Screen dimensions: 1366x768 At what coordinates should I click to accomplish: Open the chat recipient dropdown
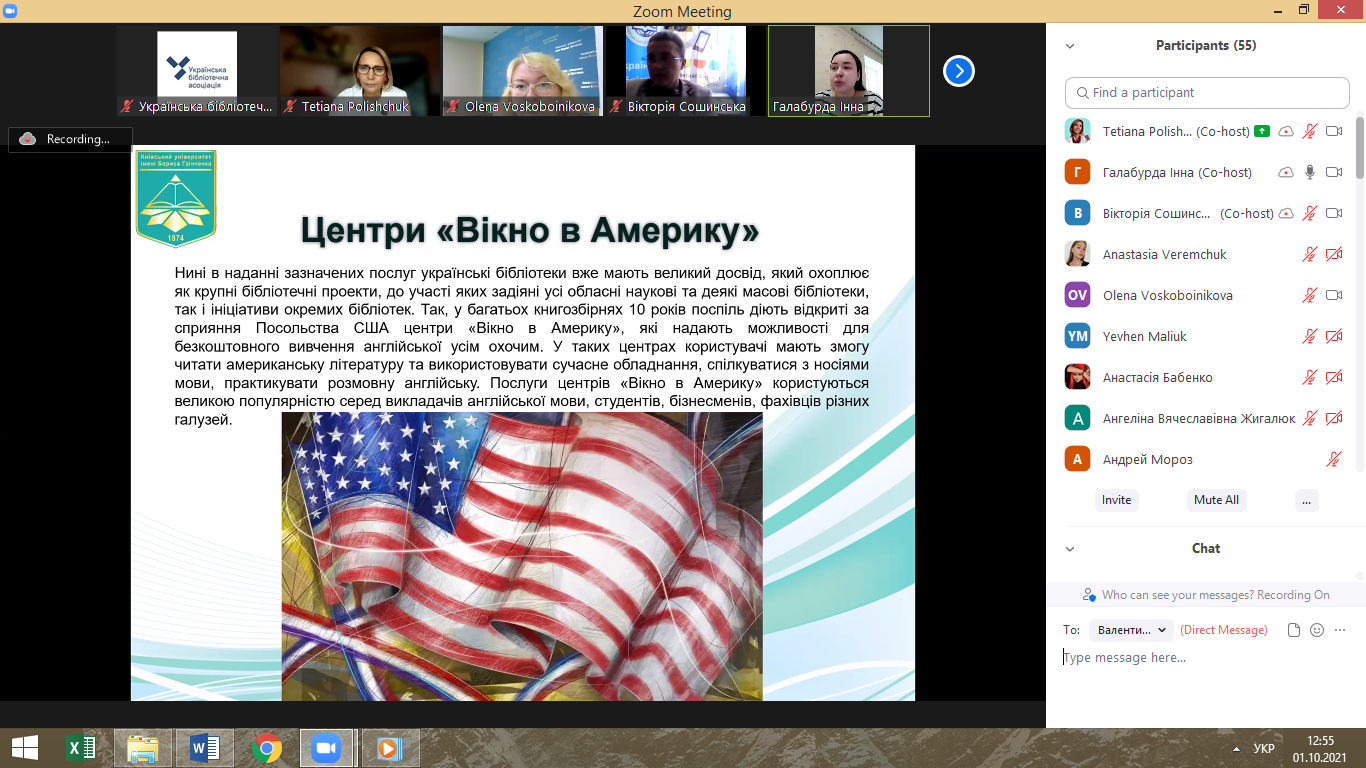1132,630
